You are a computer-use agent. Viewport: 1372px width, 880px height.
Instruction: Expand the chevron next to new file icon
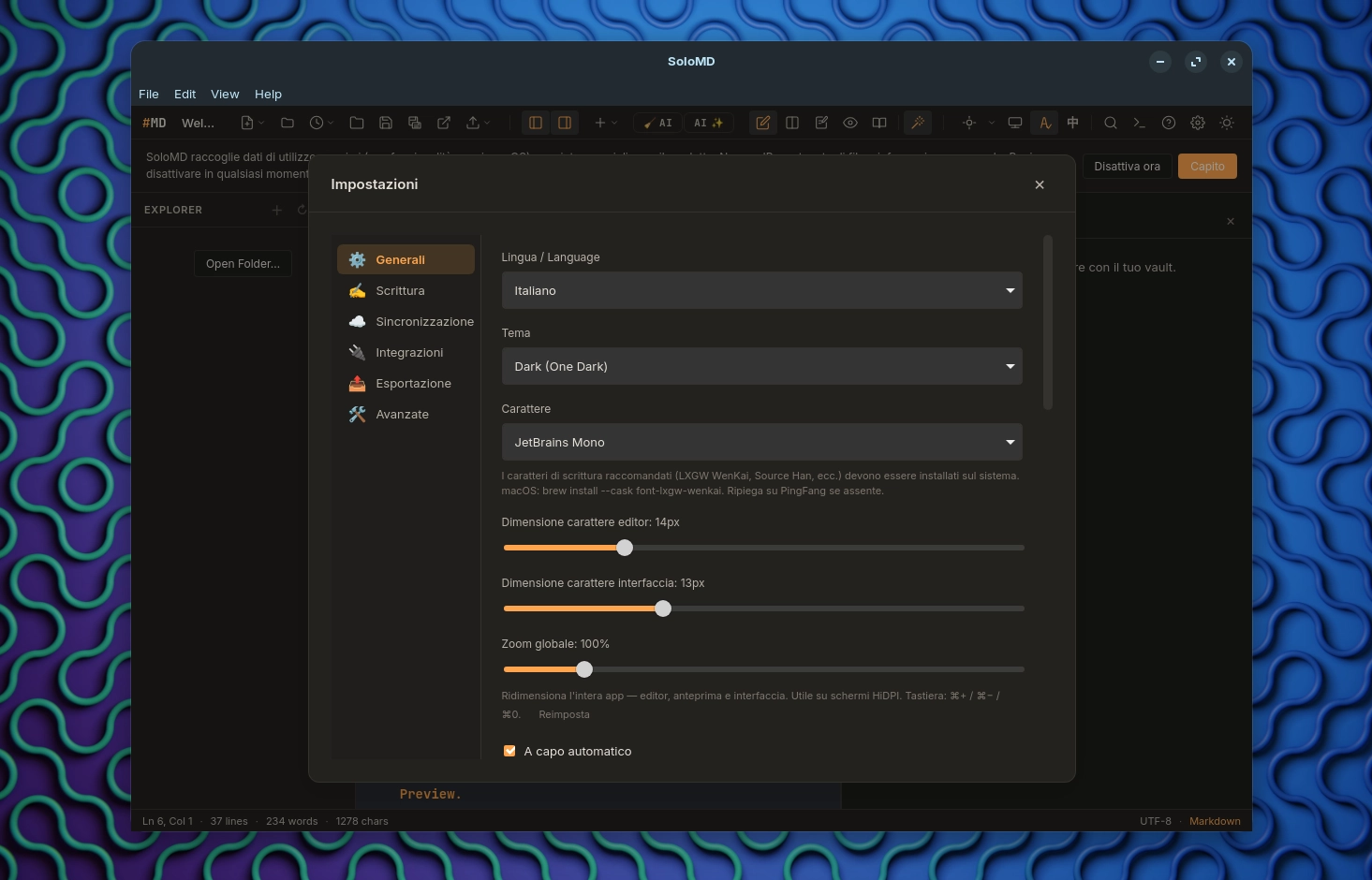pos(261,123)
